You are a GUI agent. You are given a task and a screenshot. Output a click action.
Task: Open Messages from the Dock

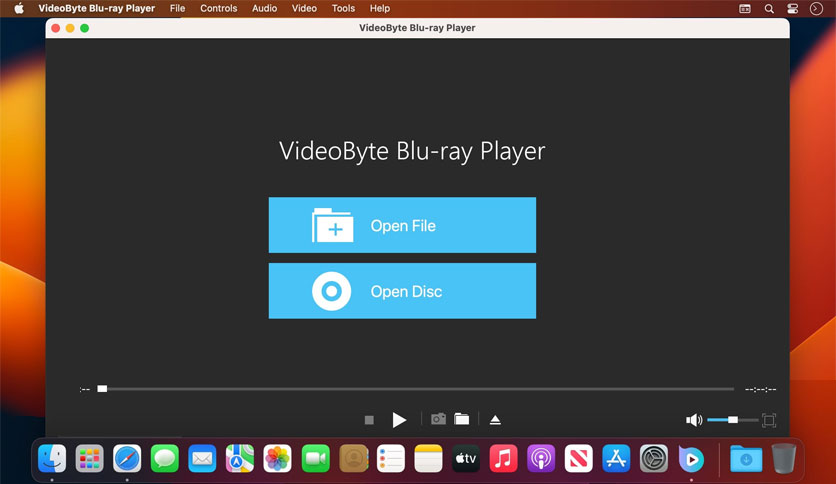point(164,458)
